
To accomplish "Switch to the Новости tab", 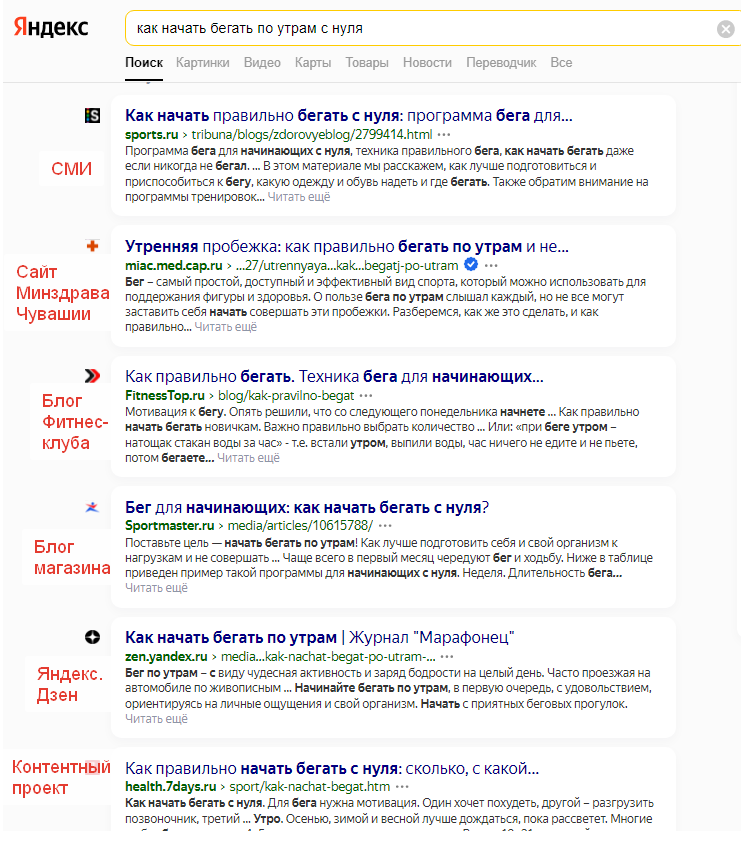I will 427,63.
